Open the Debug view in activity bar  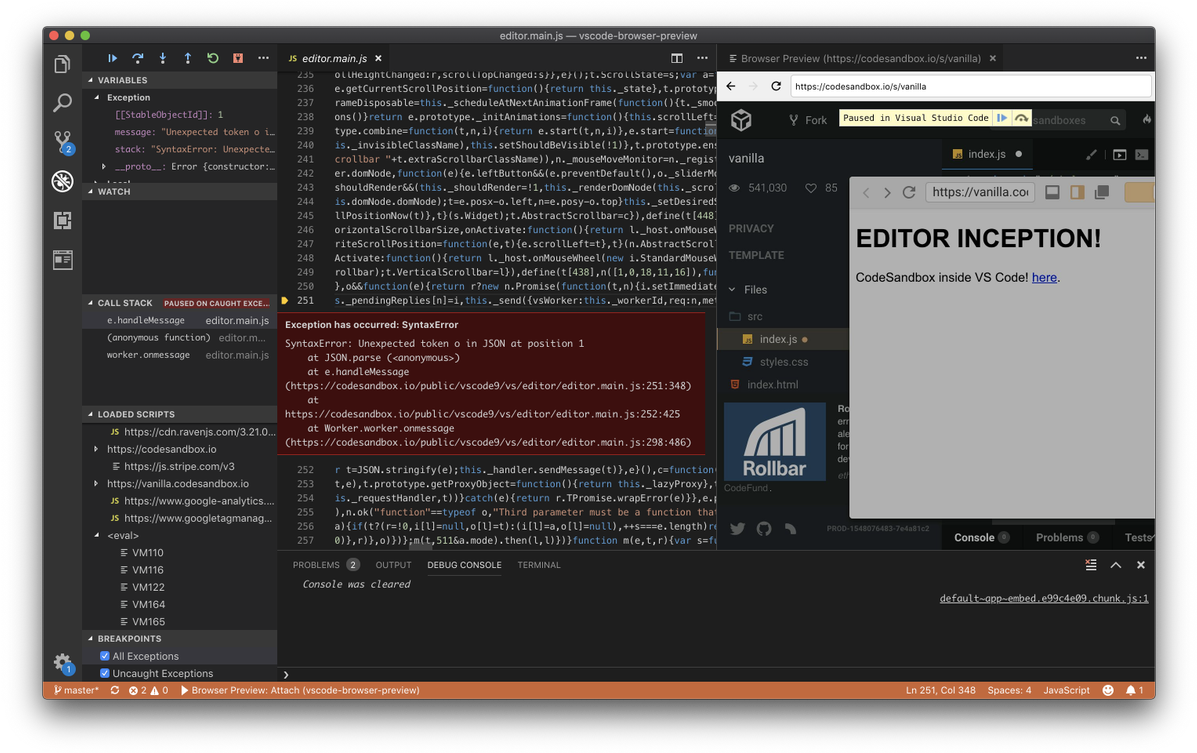(63, 181)
